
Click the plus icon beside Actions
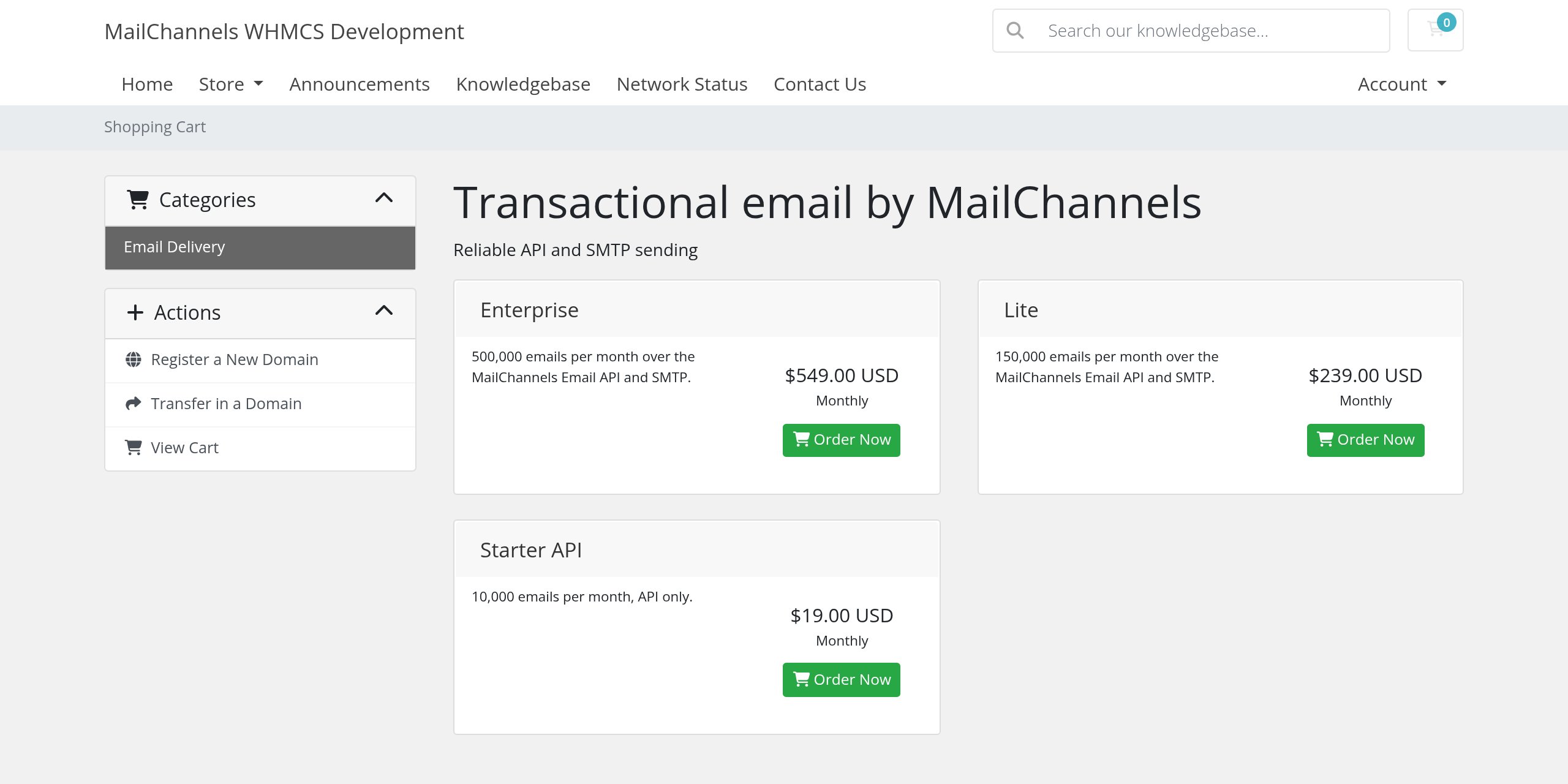135,312
